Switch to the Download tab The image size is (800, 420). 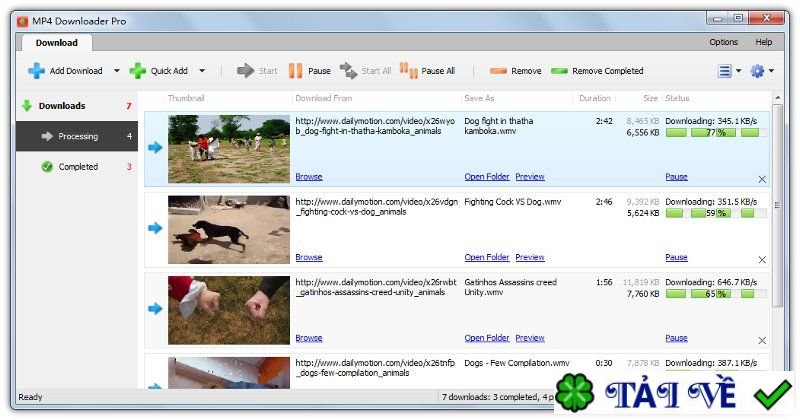click(x=57, y=43)
